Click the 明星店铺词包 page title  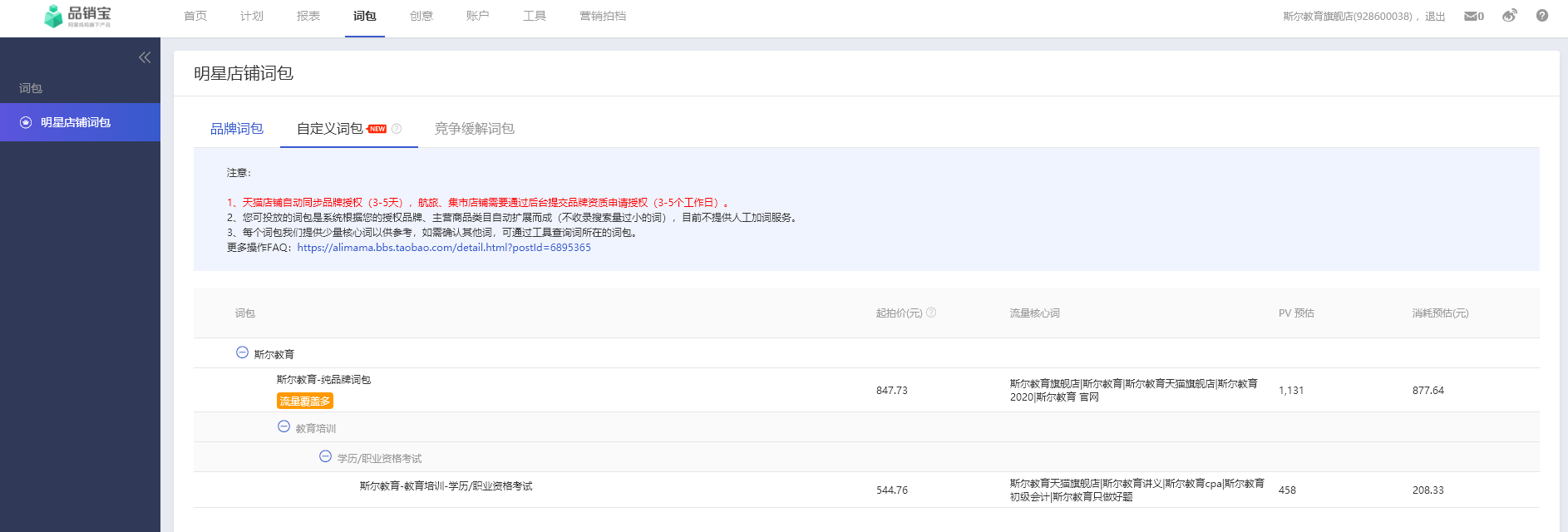244,73
